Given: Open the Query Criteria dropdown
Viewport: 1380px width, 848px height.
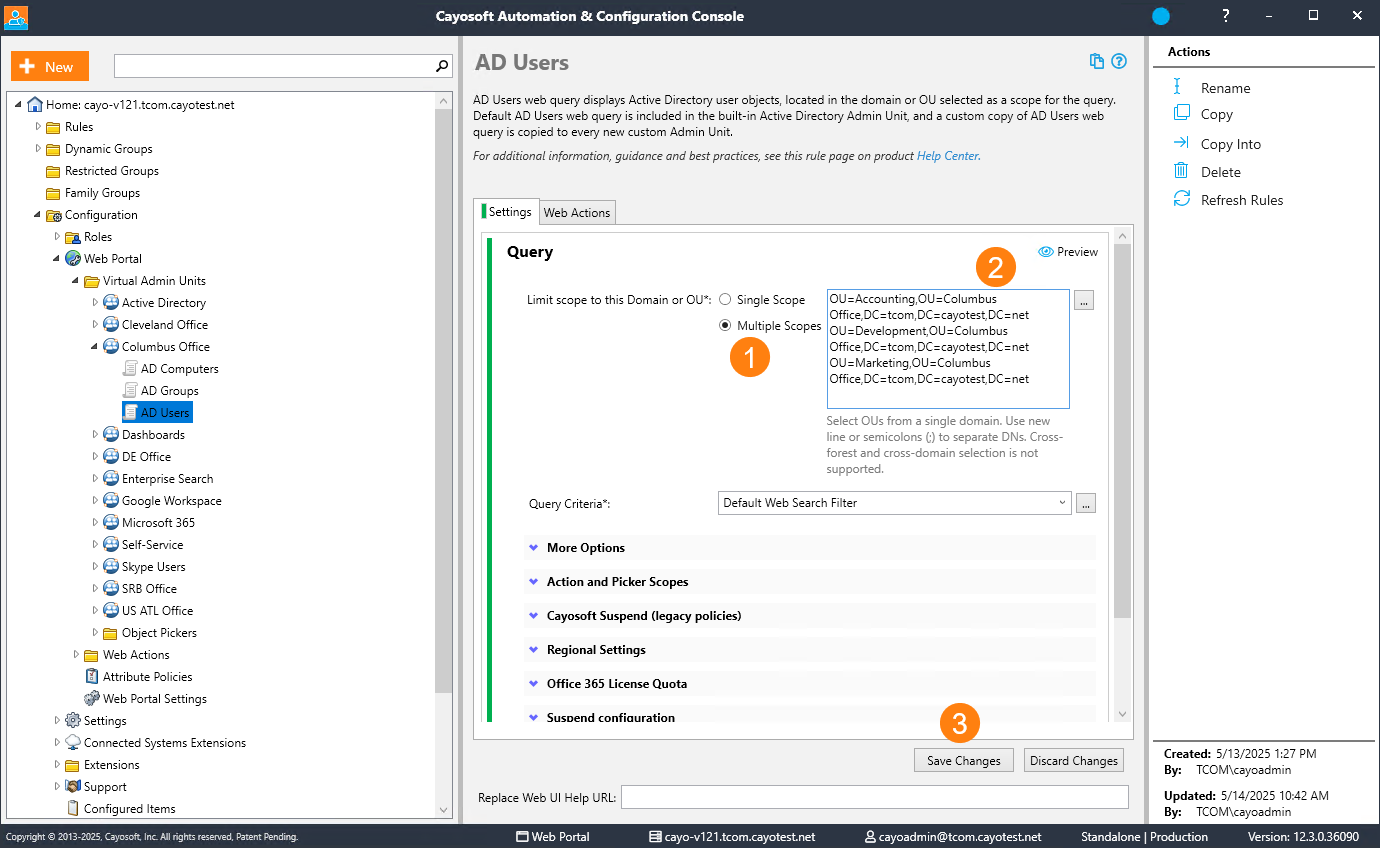Looking at the screenshot, I should [x=895, y=503].
